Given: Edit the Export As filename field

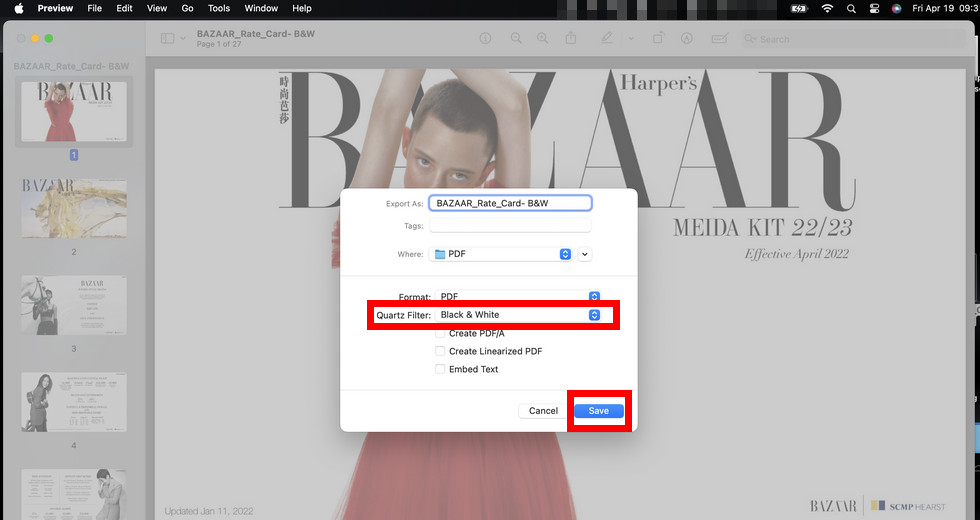Looking at the screenshot, I should point(510,203).
